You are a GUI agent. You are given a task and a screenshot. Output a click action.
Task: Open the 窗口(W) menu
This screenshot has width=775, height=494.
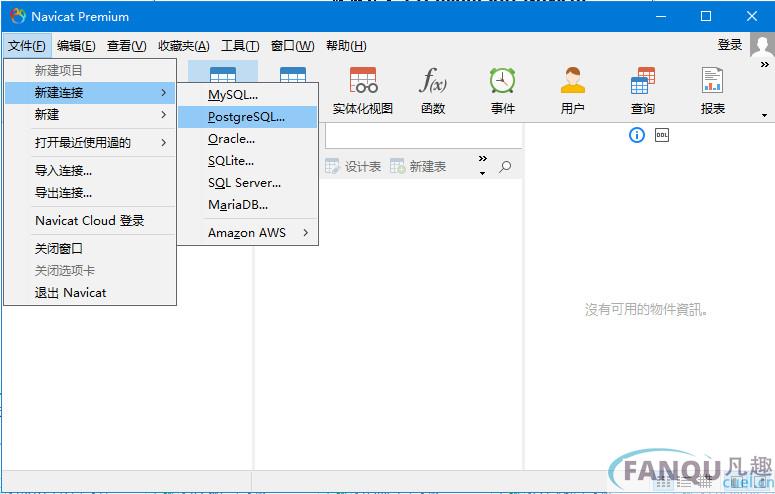[293, 46]
